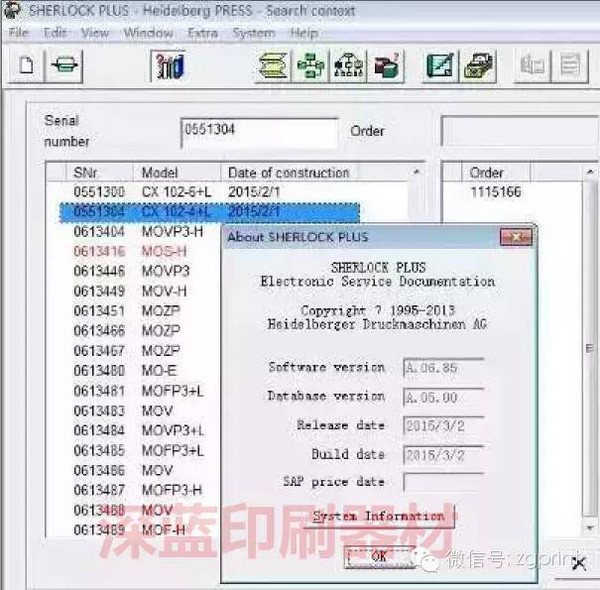Select row 0551300 CX 102-6+L
This screenshot has height=590, width=600.
click(210, 192)
